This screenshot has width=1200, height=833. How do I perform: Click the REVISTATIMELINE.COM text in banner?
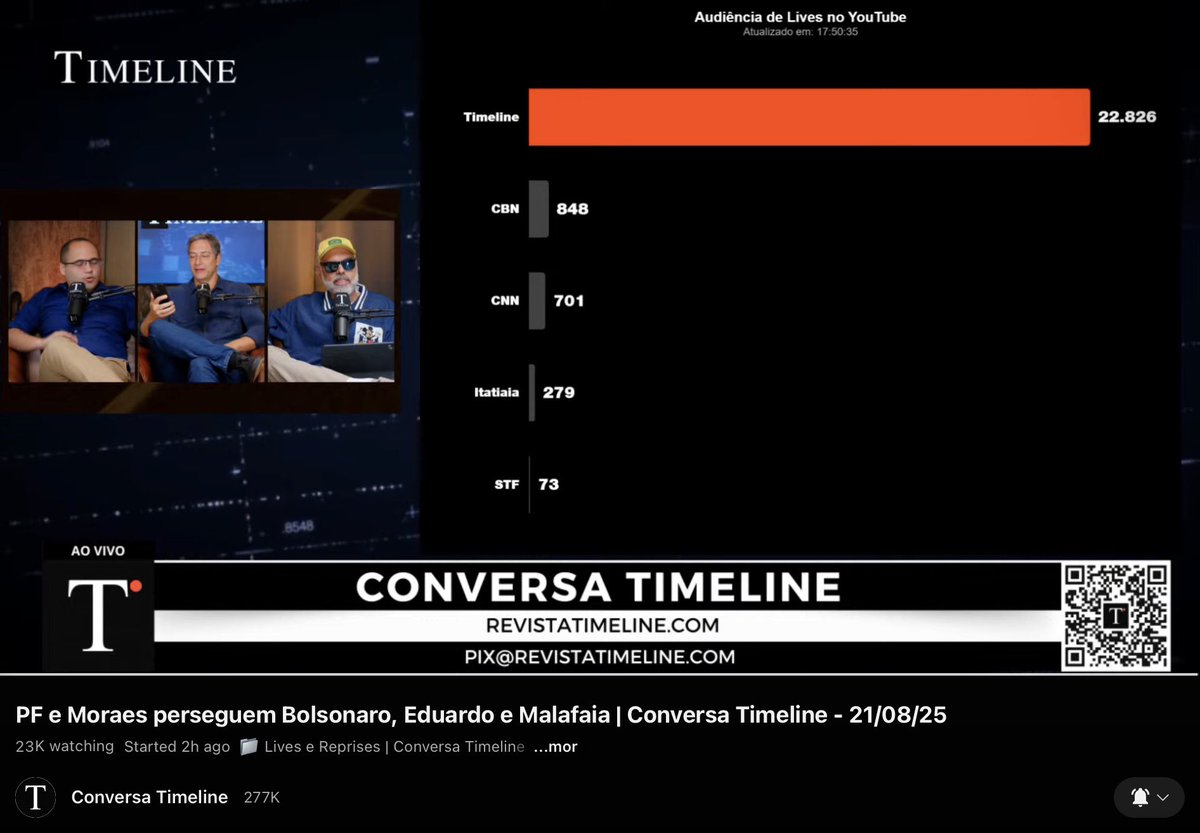tap(602, 626)
